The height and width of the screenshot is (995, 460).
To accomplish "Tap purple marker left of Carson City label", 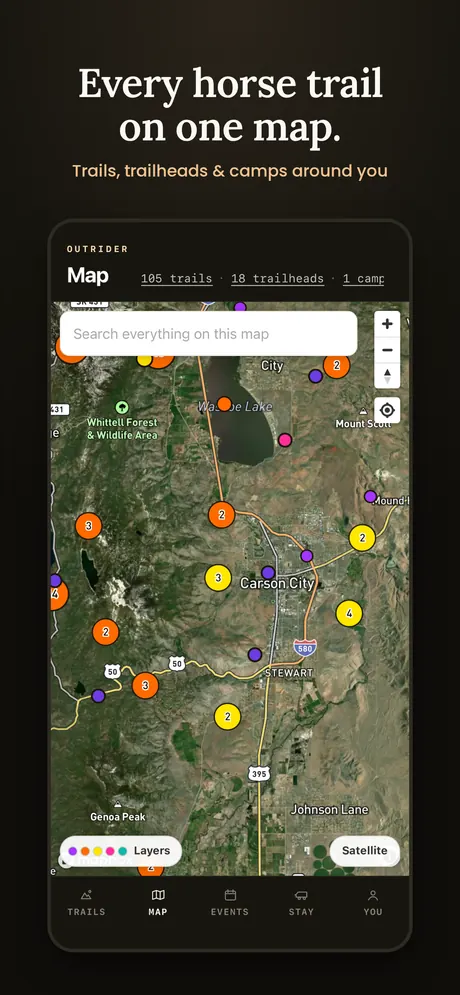I will [268, 572].
